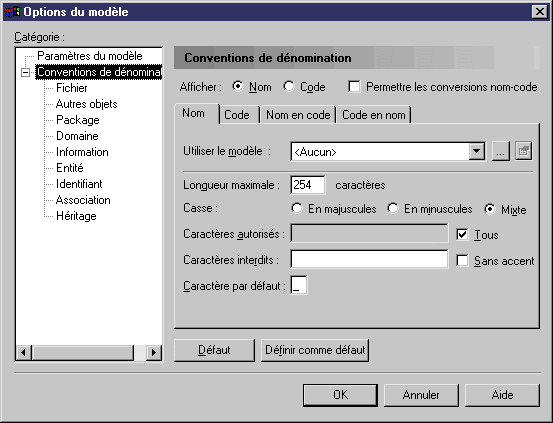Uncheck the Tous checkbox
This screenshot has height=423, width=553.
[x=462, y=235]
